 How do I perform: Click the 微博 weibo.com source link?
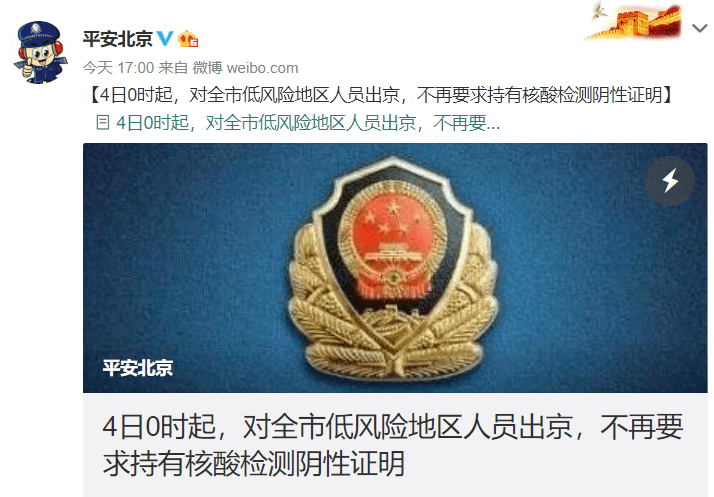(245, 68)
